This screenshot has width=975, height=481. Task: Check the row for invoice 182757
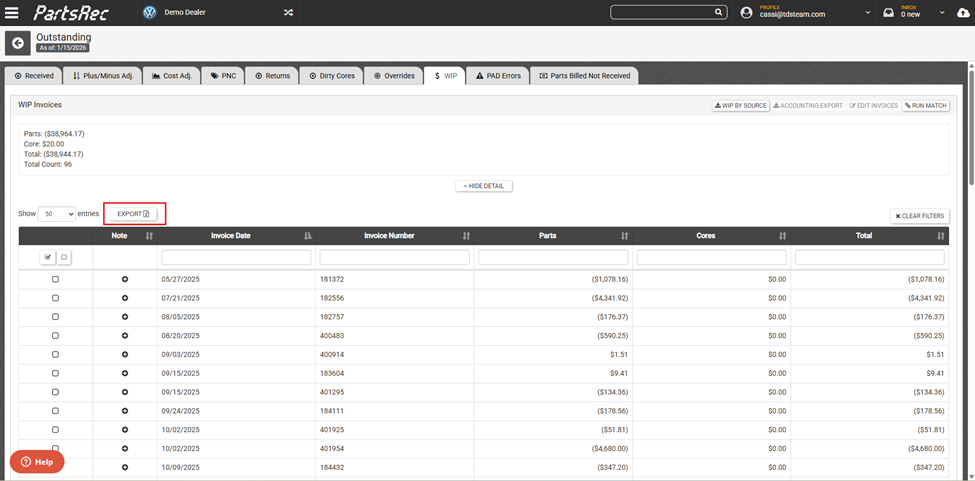[55, 317]
